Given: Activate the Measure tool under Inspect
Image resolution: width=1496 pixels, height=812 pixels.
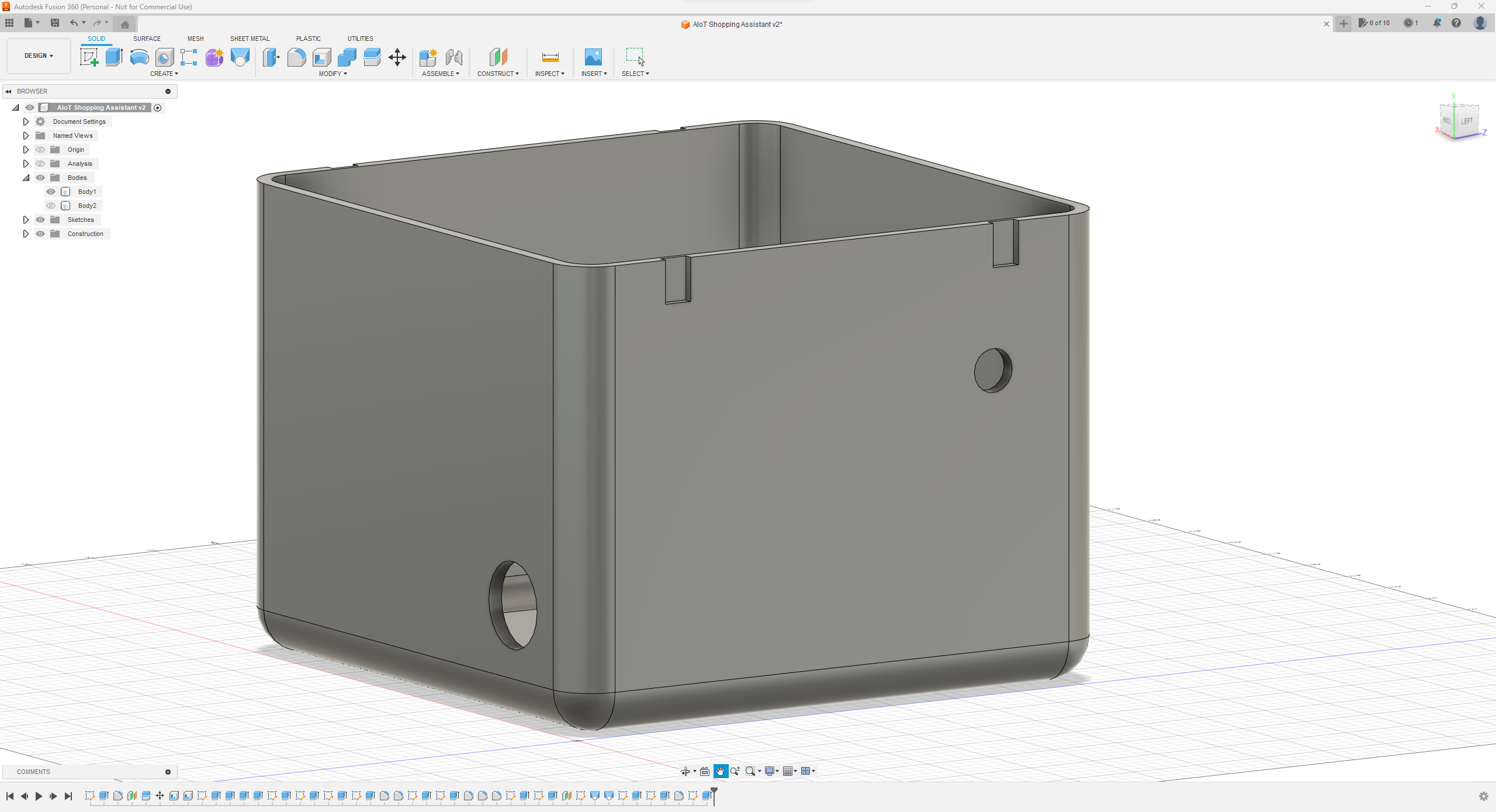Looking at the screenshot, I should [549, 57].
